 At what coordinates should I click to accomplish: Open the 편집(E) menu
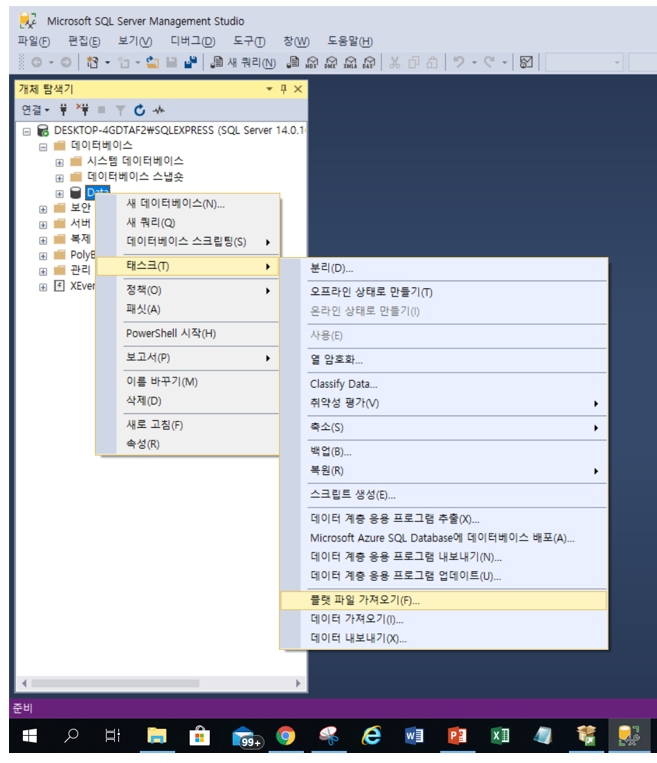(x=84, y=41)
